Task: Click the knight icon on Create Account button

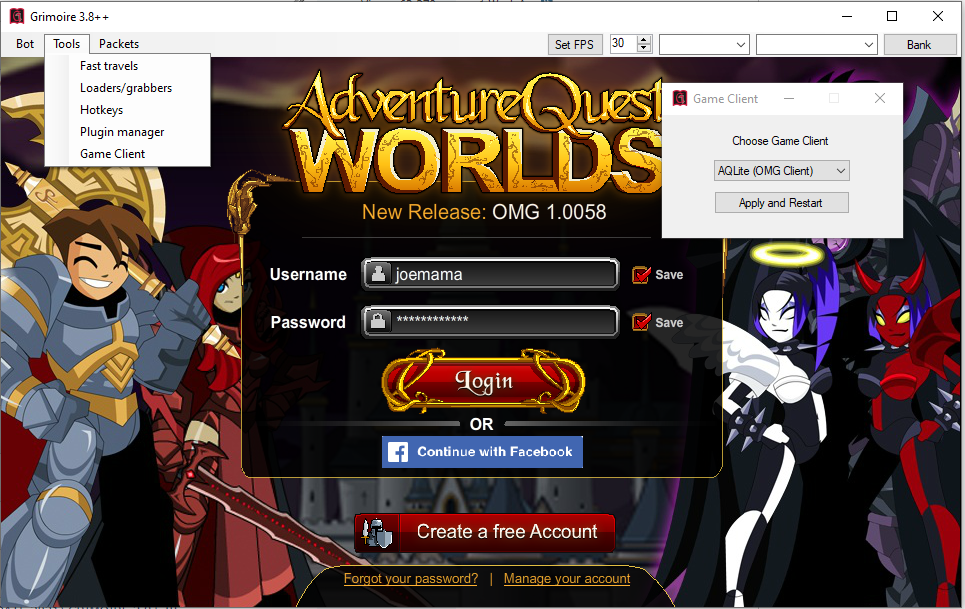Action: tap(377, 532)
